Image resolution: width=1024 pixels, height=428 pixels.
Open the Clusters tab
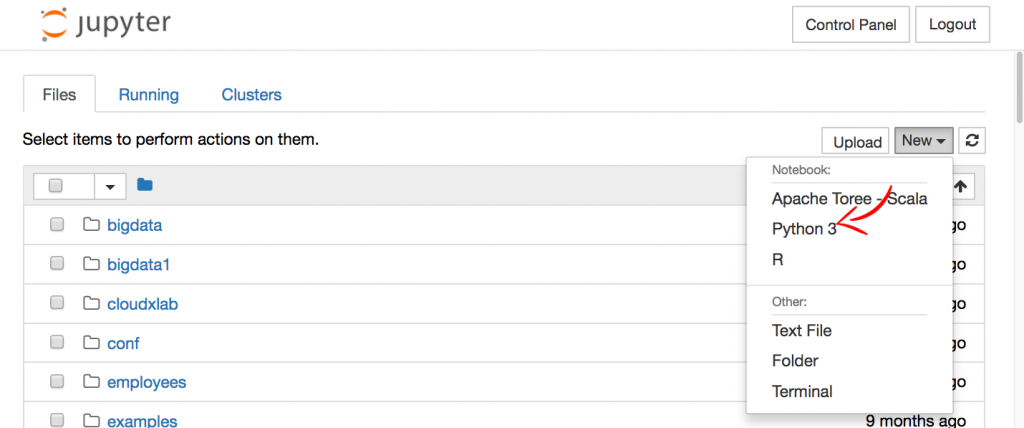[x=251, y=95]
